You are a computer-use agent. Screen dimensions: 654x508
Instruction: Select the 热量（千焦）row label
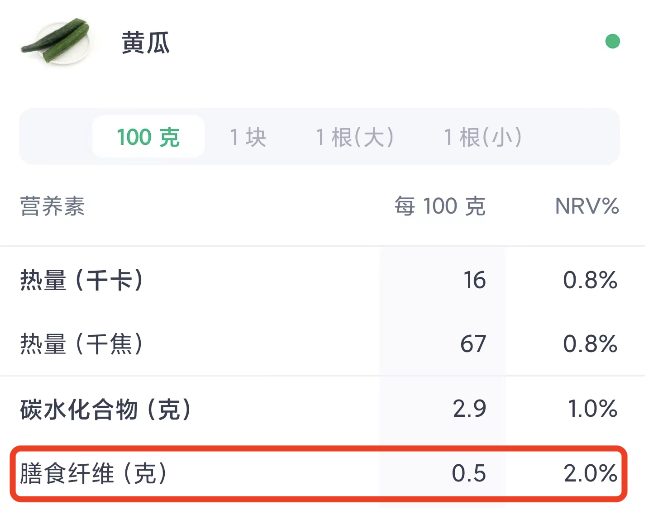click(82, 344)
